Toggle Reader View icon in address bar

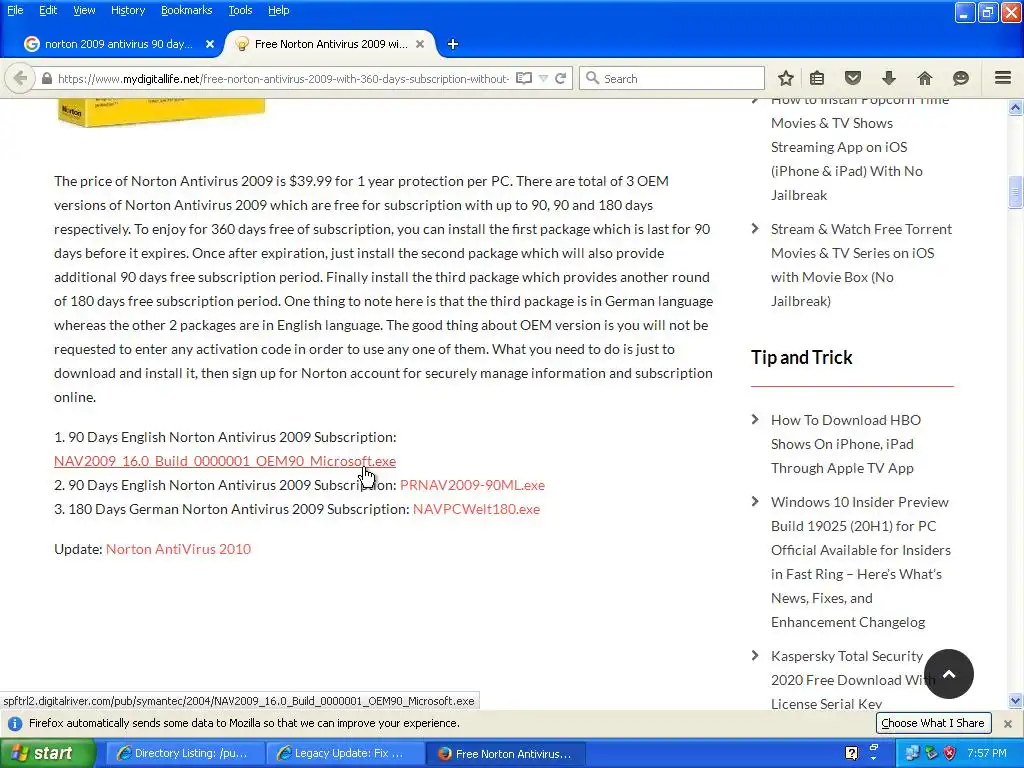(524, 78)
